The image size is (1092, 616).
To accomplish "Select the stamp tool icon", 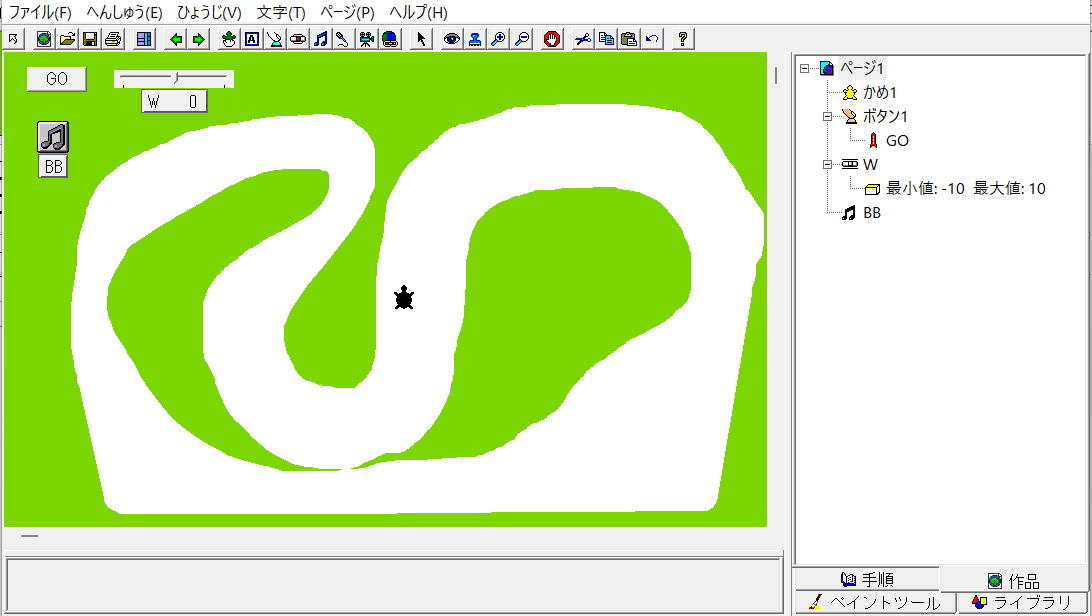I will click(475, 39).
